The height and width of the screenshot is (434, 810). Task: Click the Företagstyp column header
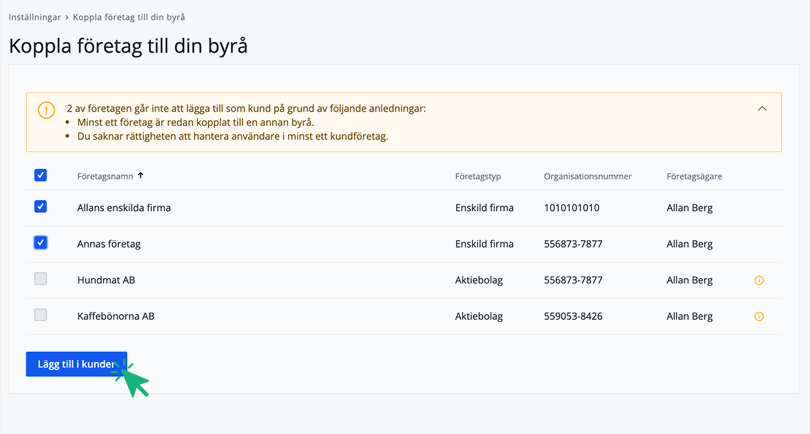click(477, 176)
